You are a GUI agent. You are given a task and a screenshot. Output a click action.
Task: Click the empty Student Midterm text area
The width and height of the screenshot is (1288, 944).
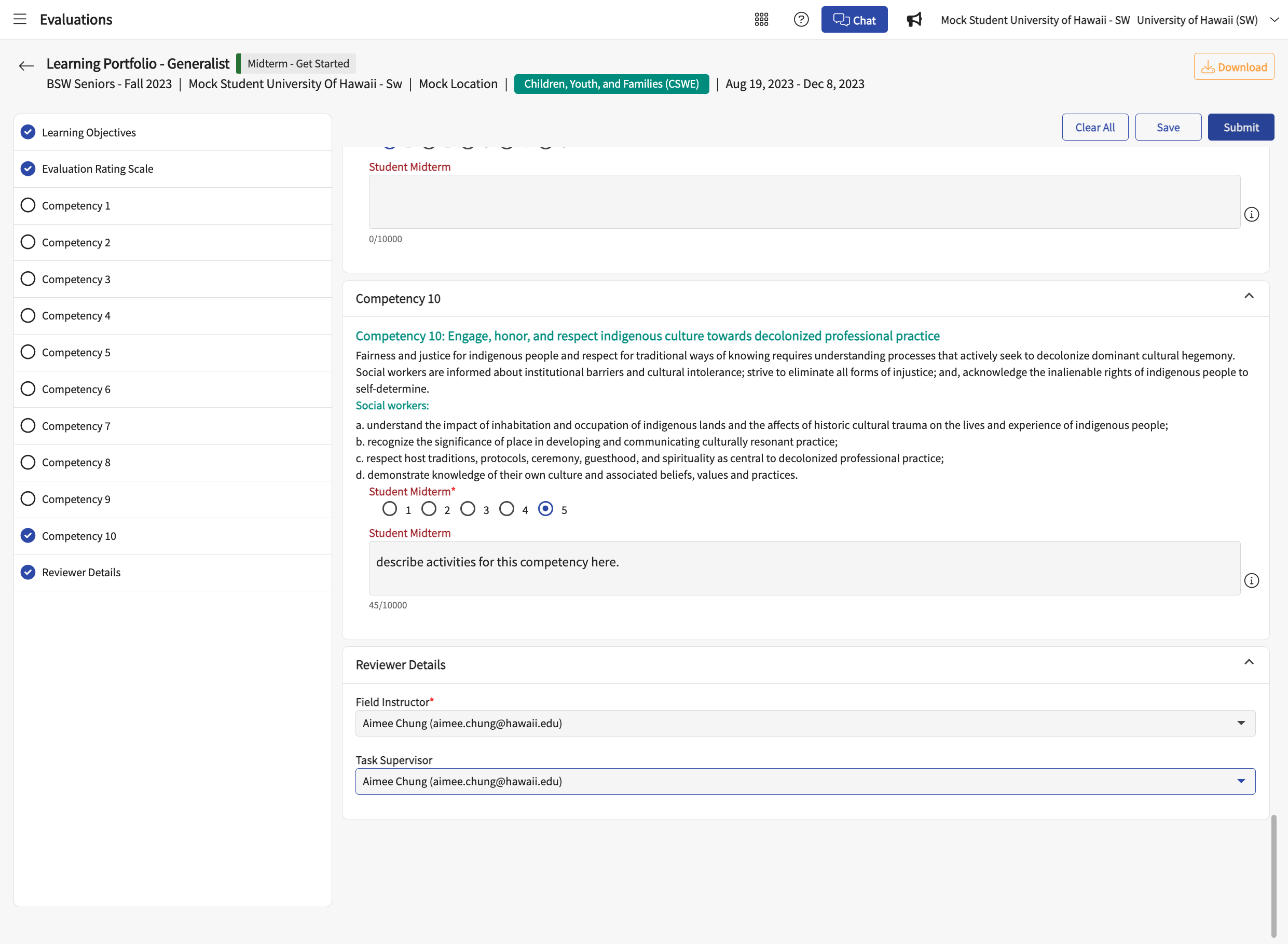pos(804,202)
